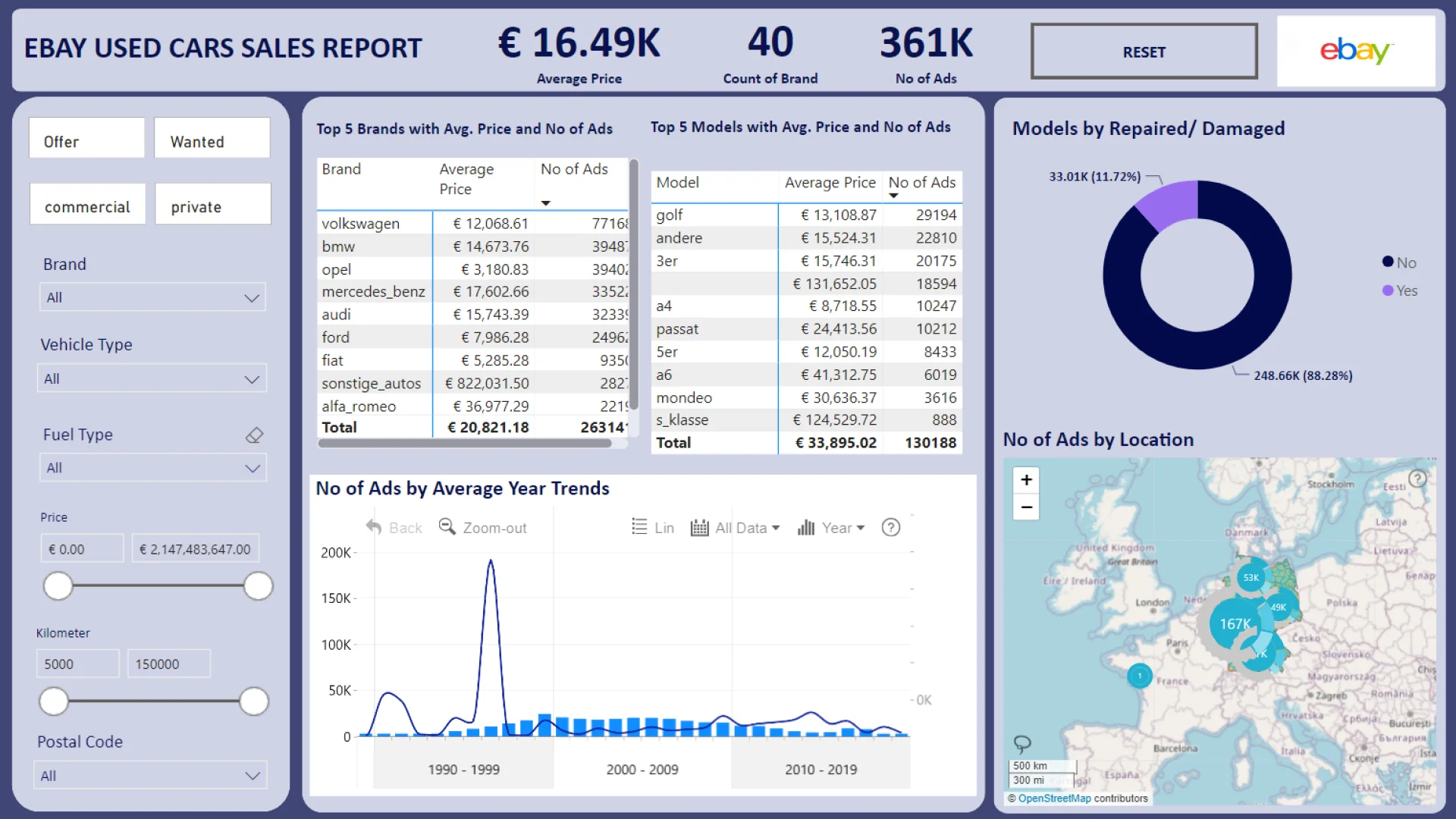Click sort arrow under brands No of Ads
The width and height of the screenshot is (1456, 819).
click(545, 203)
